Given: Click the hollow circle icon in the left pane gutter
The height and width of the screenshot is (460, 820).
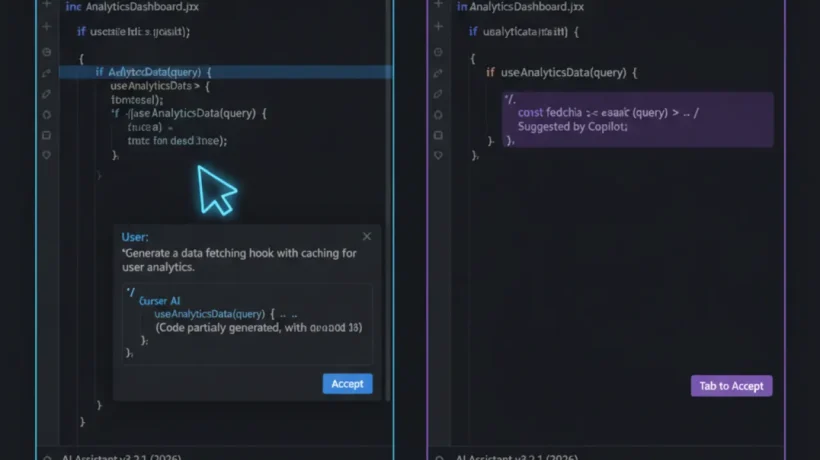Looking at the screenshot, I should 47,114.
